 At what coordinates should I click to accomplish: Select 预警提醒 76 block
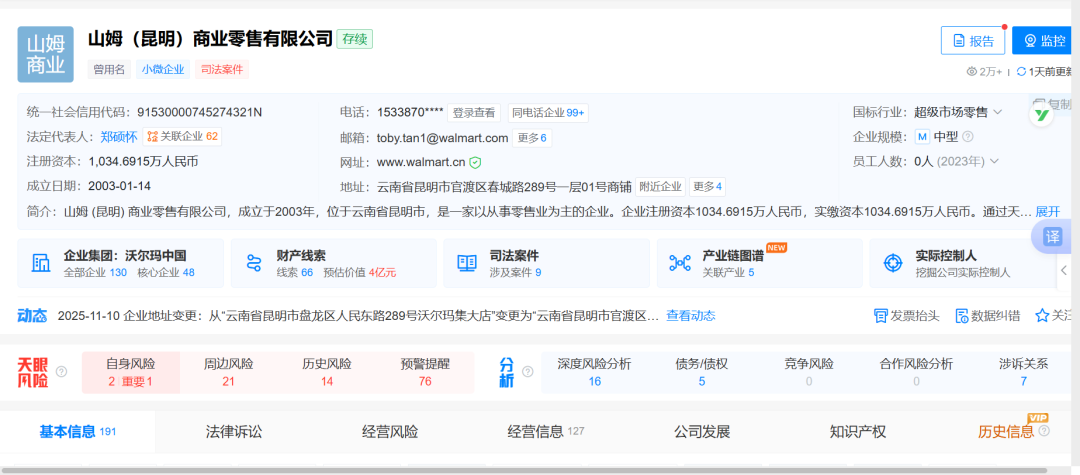click(x=425, y=372)
